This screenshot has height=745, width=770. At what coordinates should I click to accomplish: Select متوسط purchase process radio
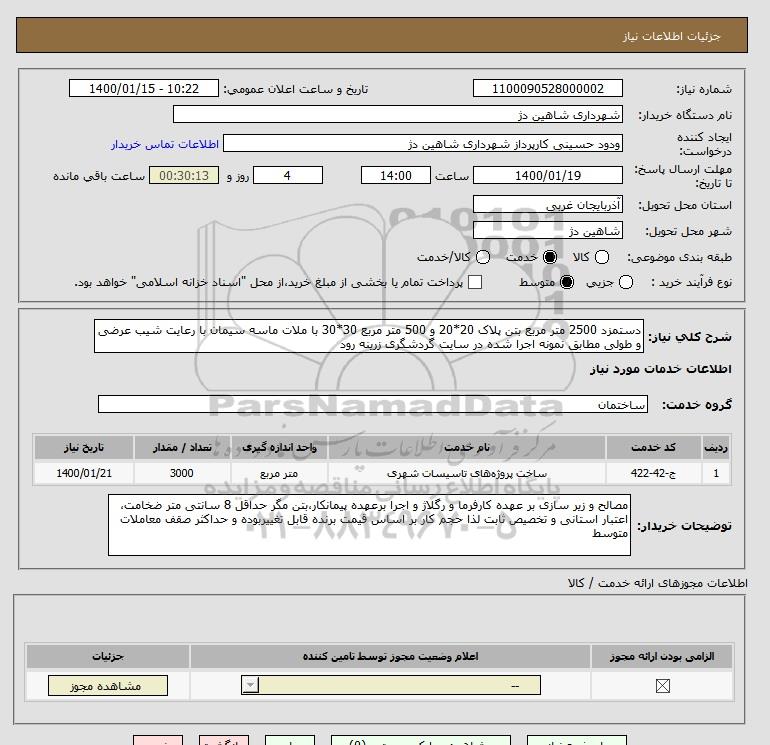(567, 282)
